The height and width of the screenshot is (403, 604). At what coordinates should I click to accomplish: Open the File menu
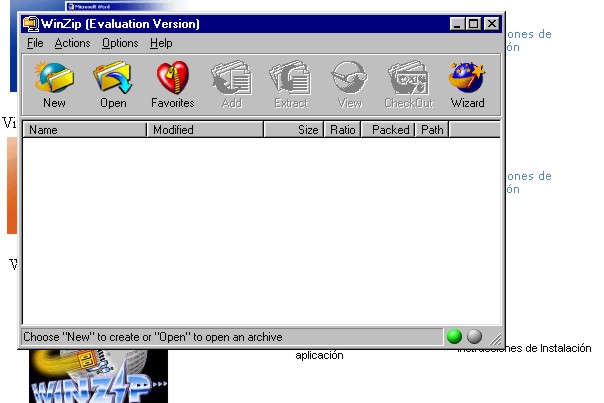(x=35, y=43)
